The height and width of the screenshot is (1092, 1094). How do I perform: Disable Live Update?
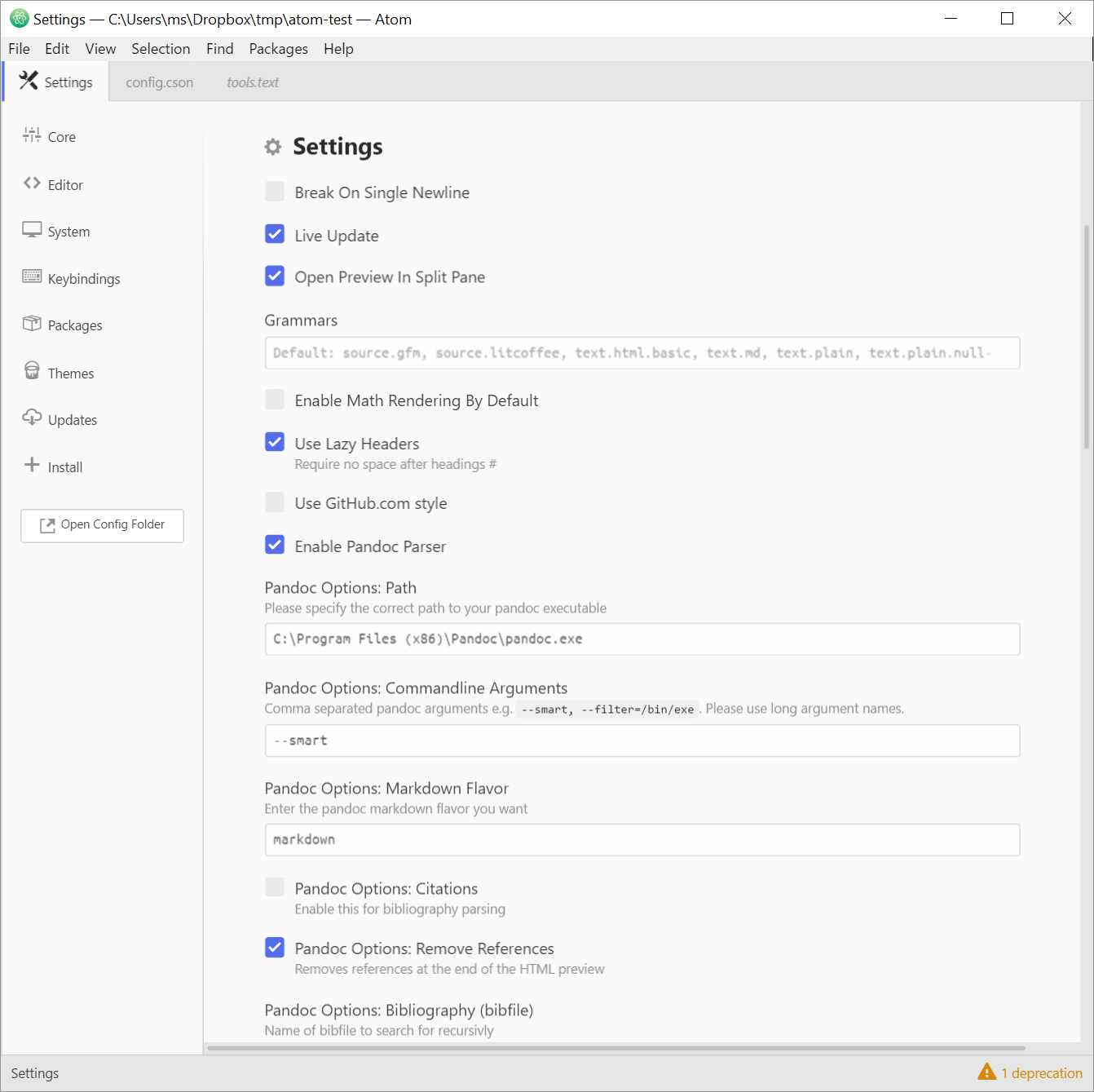[275, 233]
